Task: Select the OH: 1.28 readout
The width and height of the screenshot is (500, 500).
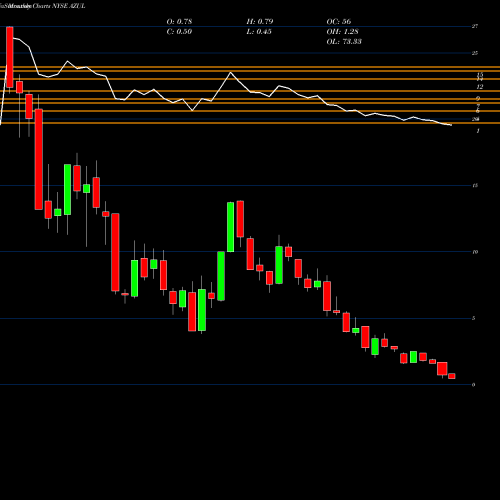Action: coord(342,32)
